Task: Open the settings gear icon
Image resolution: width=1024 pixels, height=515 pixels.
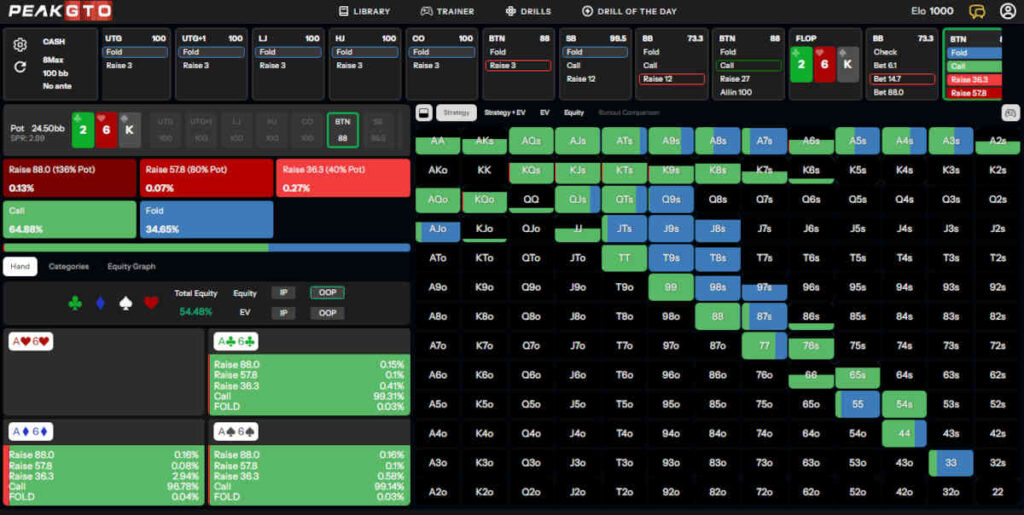Action: [20, 45]
